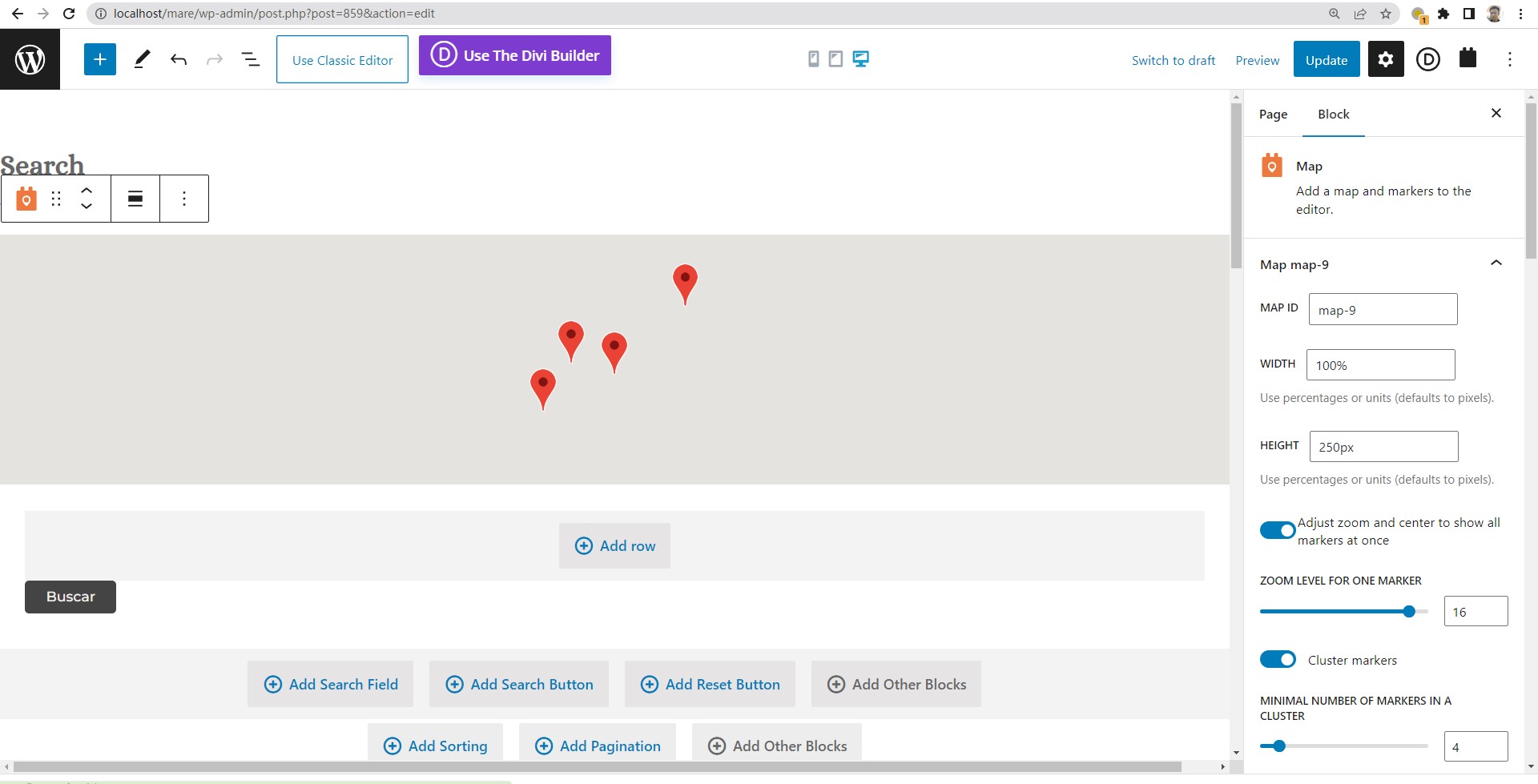This screenshot has height=784, width=1538.
Task: Click the HEIGHT input field
Action: click(1383, 446)
